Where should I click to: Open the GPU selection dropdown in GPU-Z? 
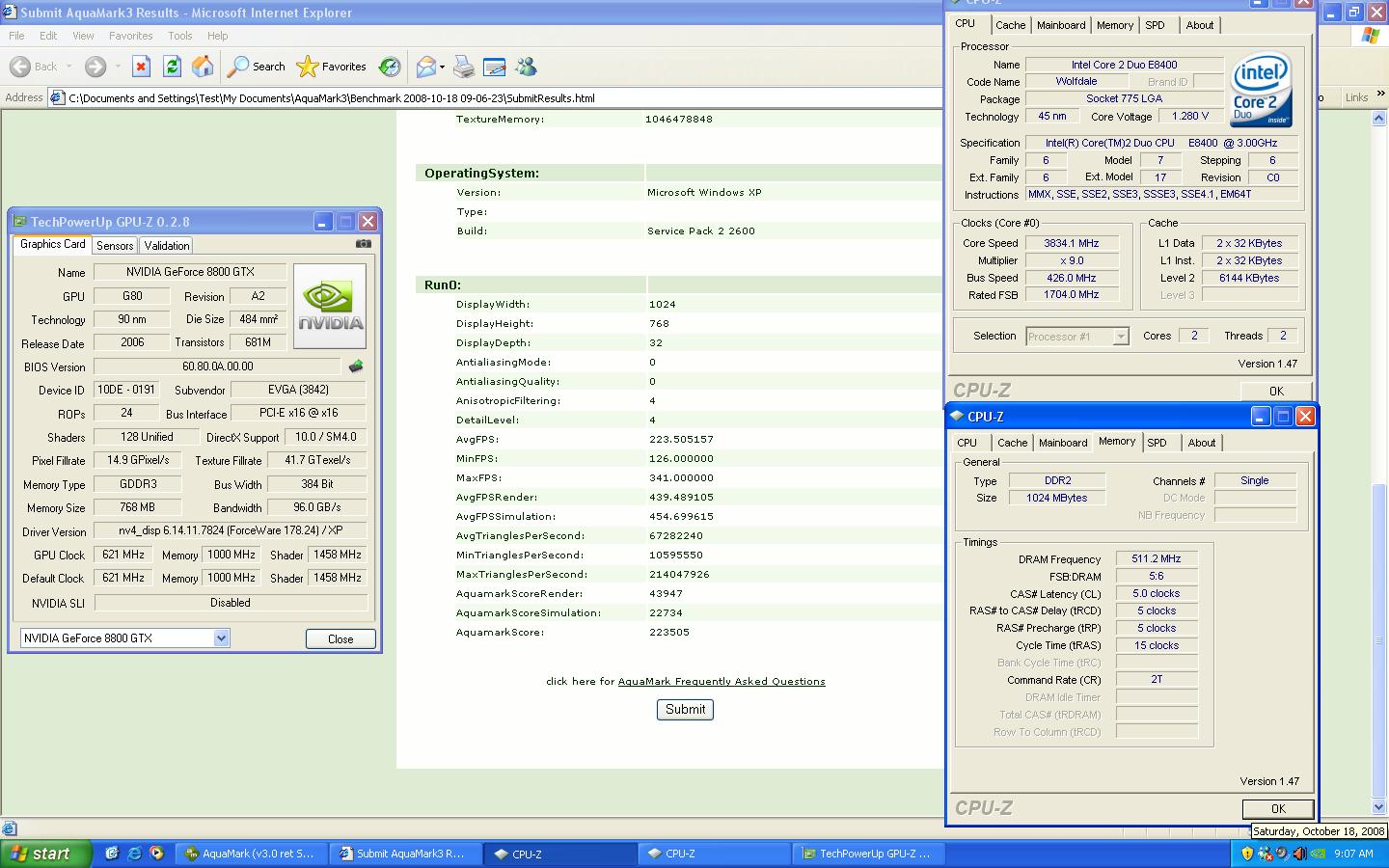tap(221, 637)
